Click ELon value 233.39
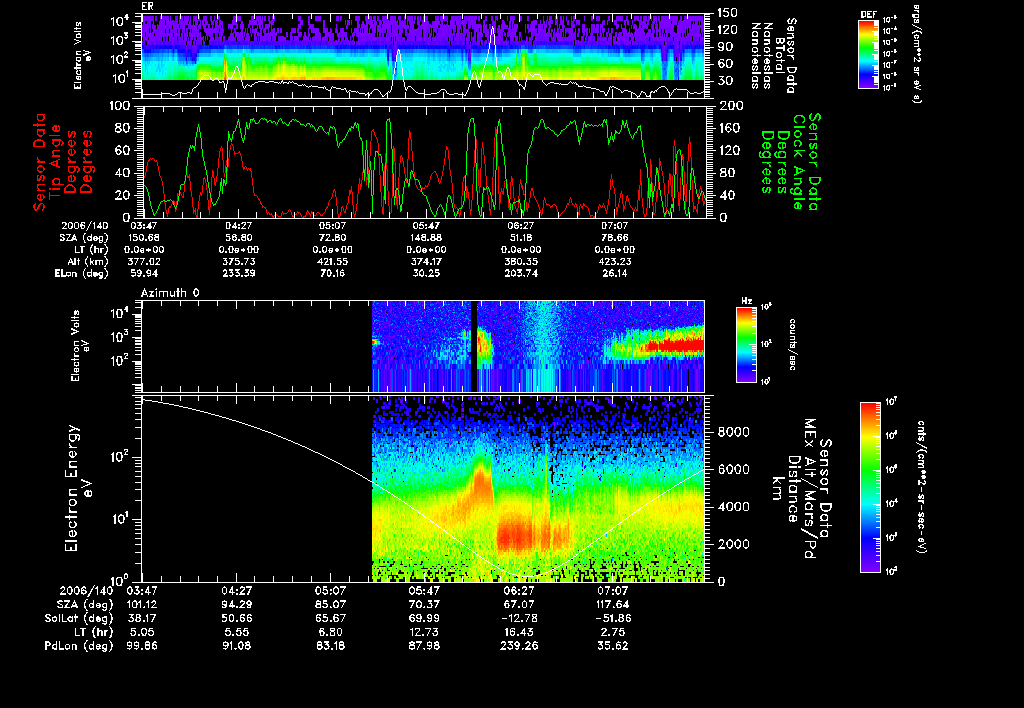This screenshot has width=1024, height=708. 238,274
